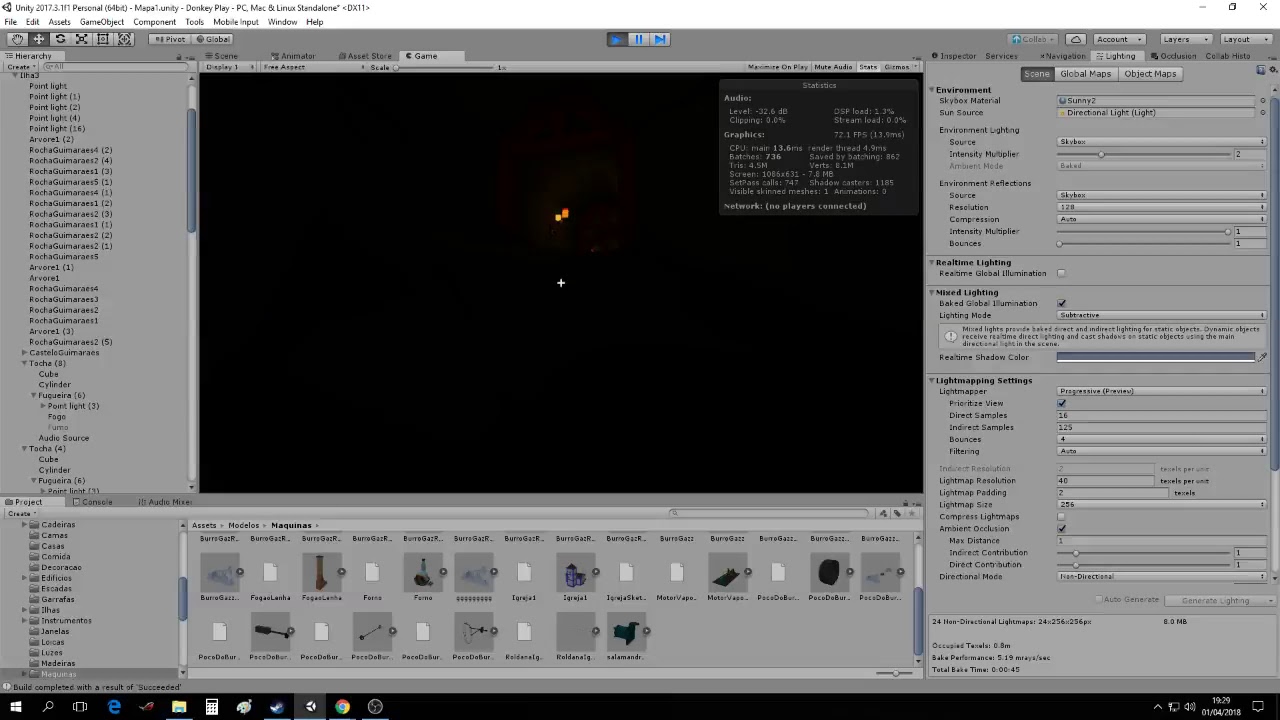This screenshot has width=1280, height=720.
Task: Open the Lighting Mode dropdown
Action: 1161,315
